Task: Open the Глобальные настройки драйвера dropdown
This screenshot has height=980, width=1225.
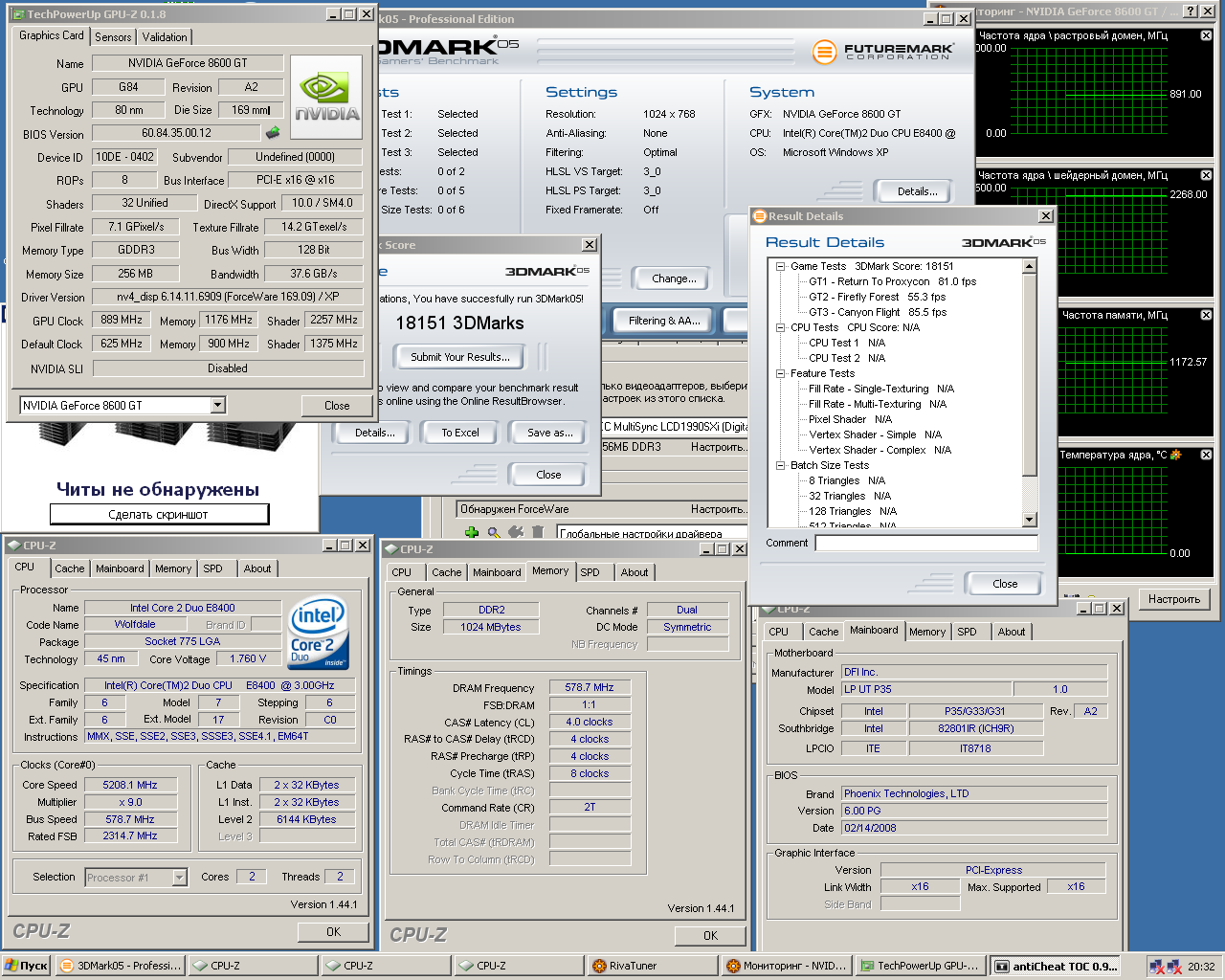Action: point(651,533)
